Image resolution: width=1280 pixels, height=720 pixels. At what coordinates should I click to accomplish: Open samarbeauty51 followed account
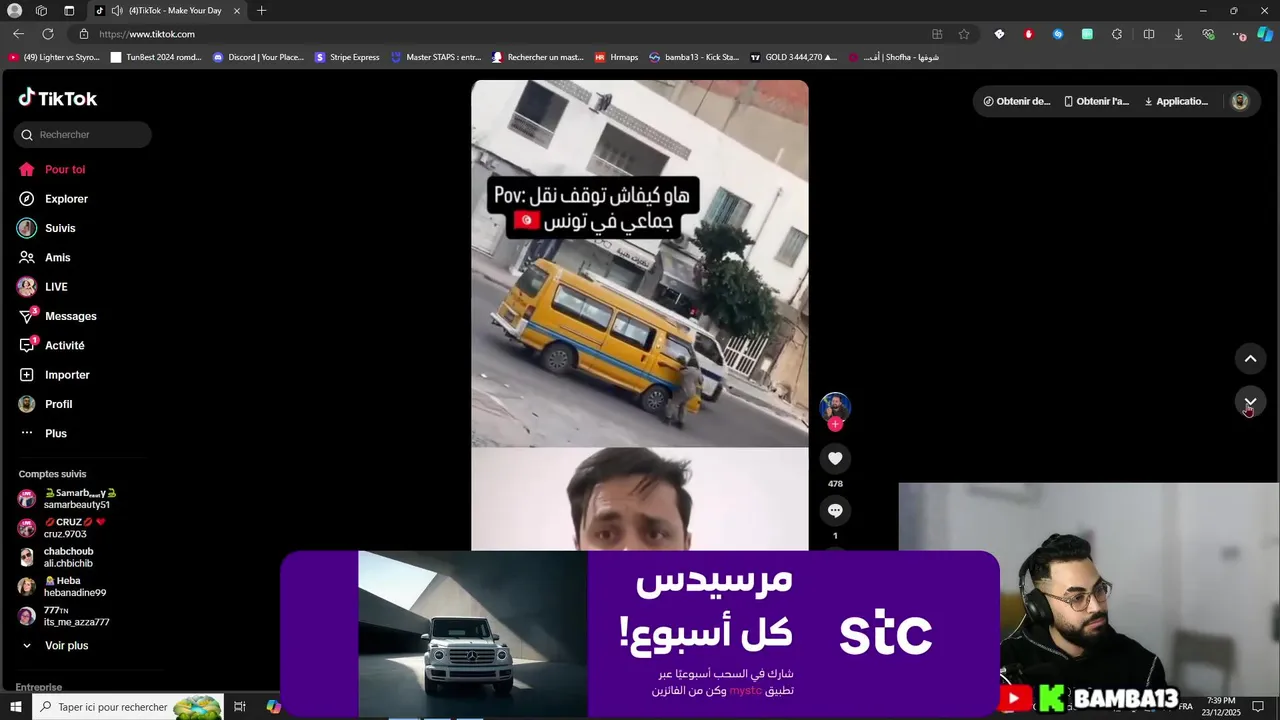pos(70,499)
